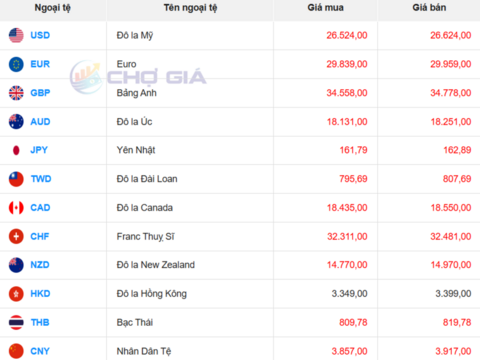Click CAD buy price 18.435,00

347,208
